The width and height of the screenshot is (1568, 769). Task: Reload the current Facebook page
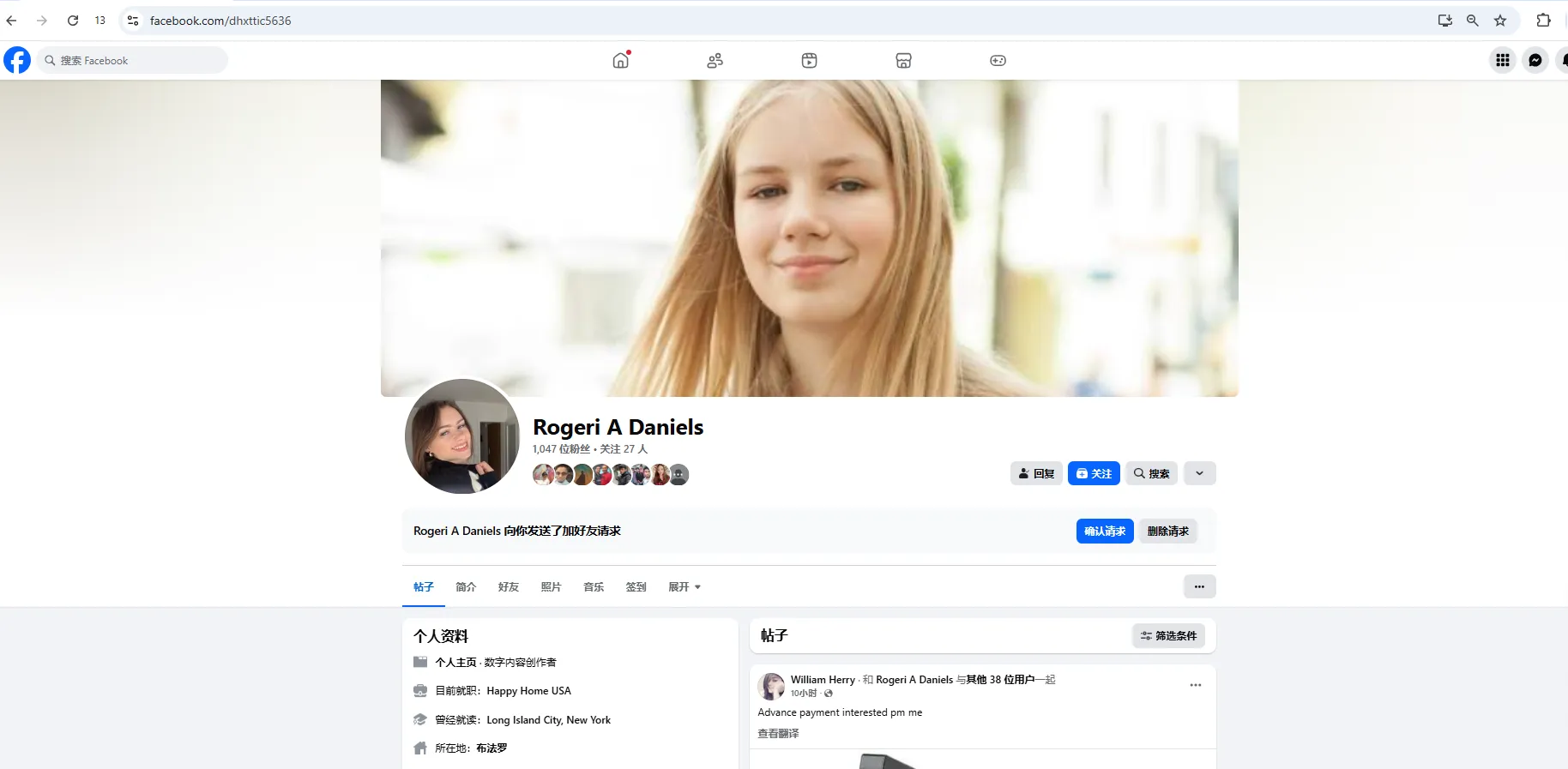pos(73,21)
